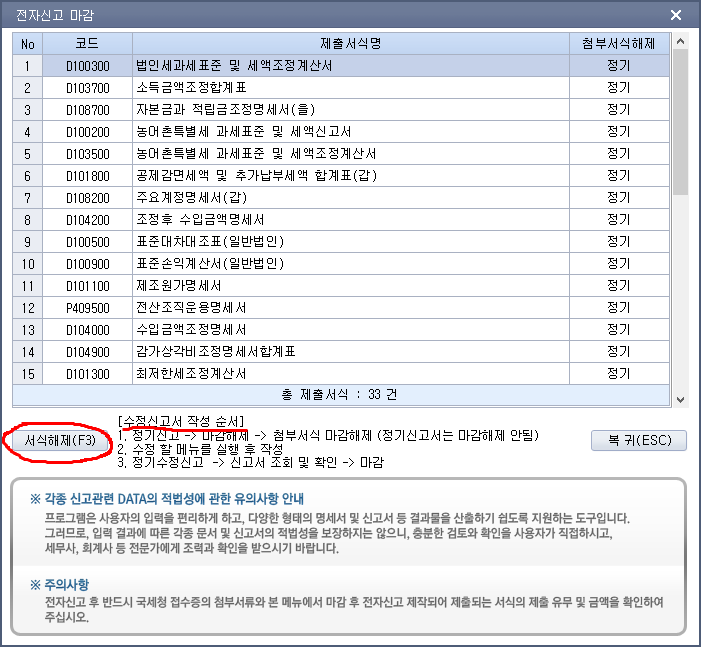Close the 전자신고 마감 dialog
Screen dimensions: 701x647
click(676, 15)
